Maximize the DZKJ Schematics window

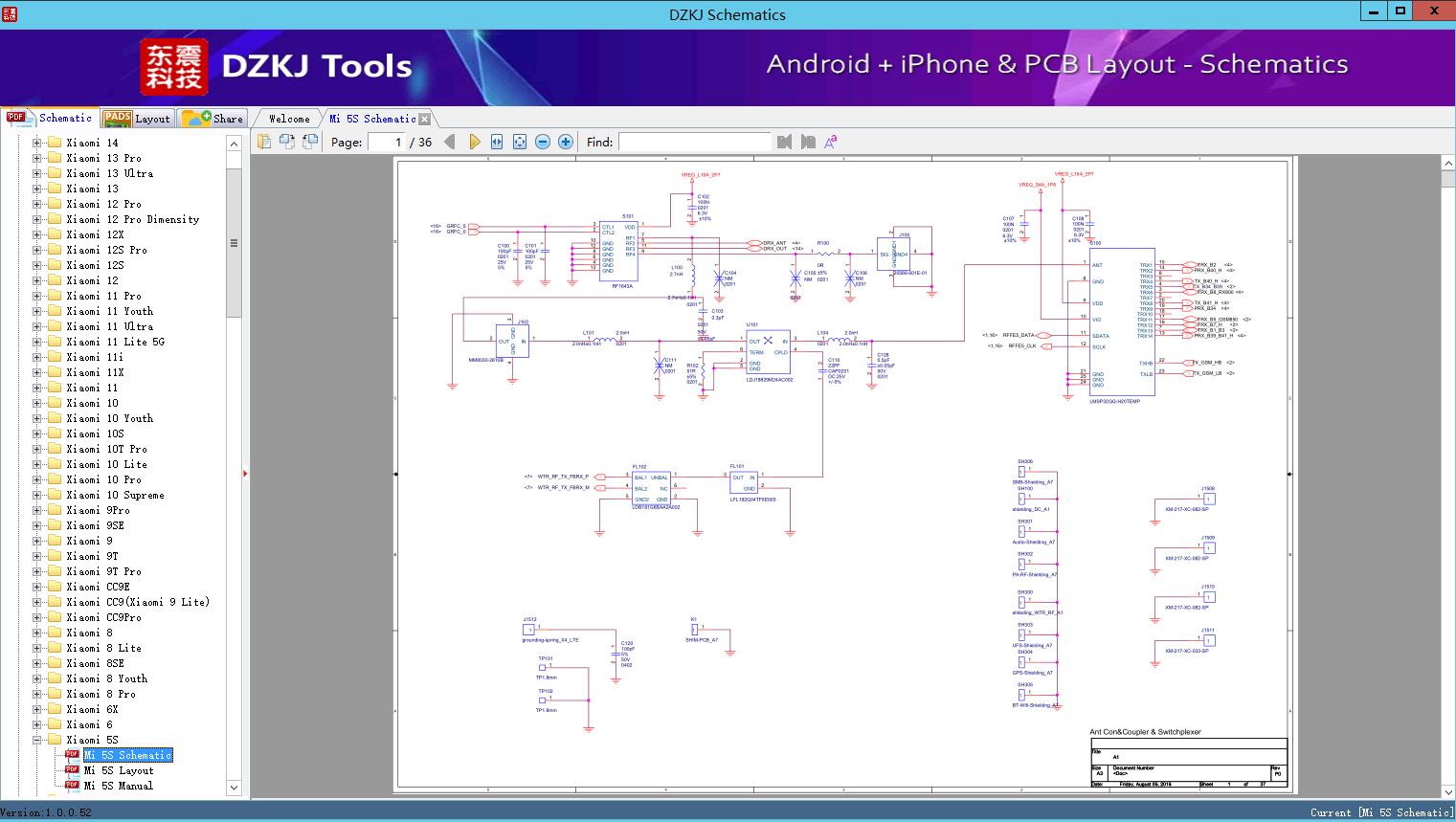click(x=1400, y=11)
